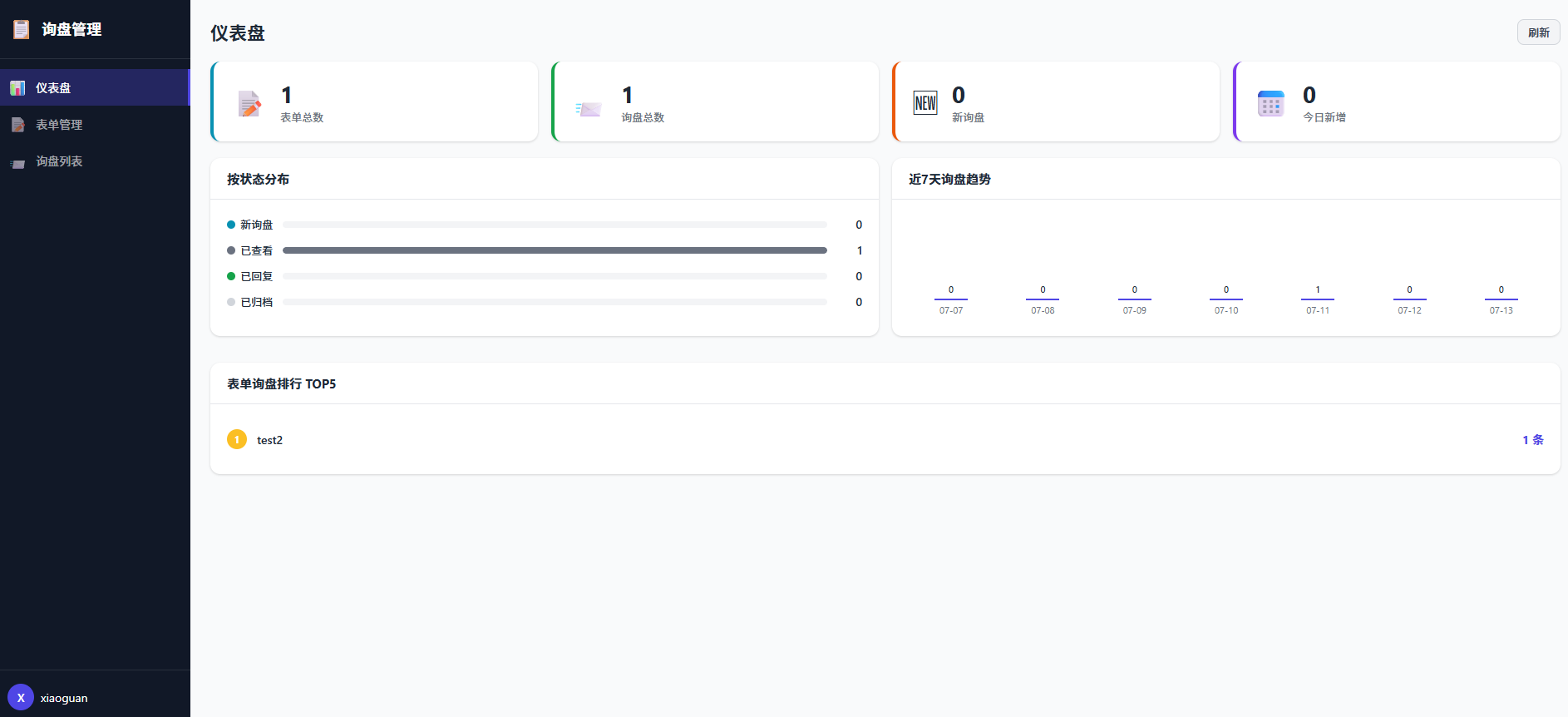Open the 仪表盘 menu item
This screenshot has height=717, width=1568.
tap(95, 87)
